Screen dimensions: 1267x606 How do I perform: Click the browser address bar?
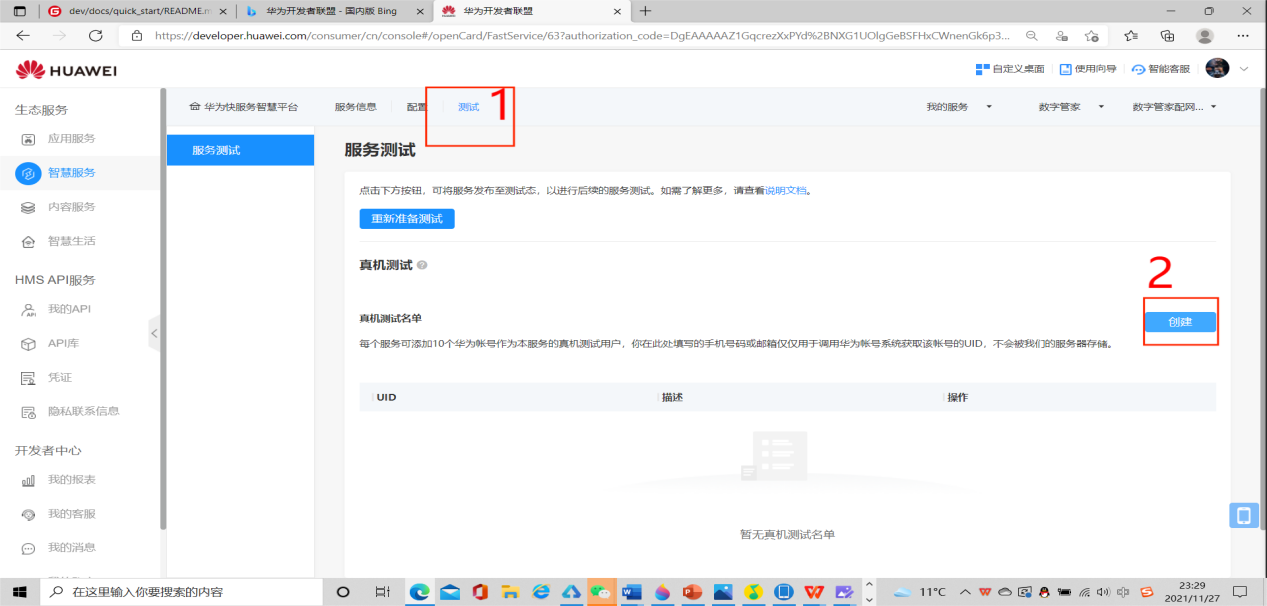pos(580,35)
